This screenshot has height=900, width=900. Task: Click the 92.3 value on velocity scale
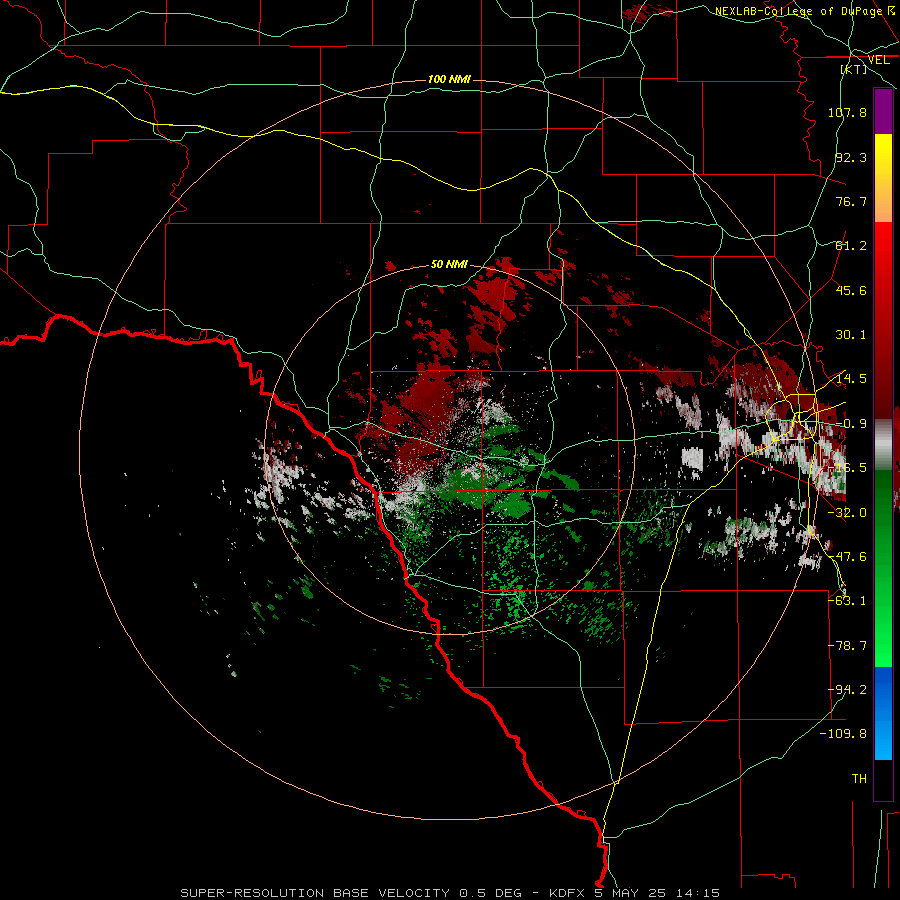(851, 157)
